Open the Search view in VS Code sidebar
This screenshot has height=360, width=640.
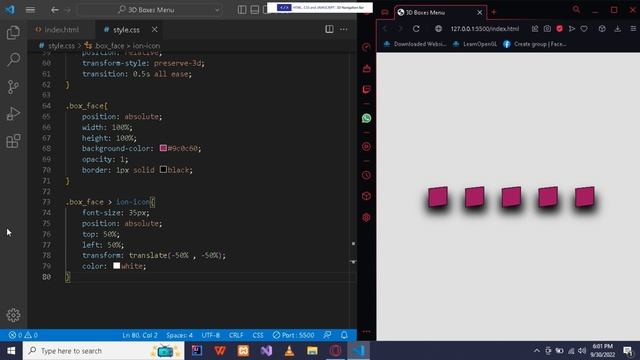point(13,60)
